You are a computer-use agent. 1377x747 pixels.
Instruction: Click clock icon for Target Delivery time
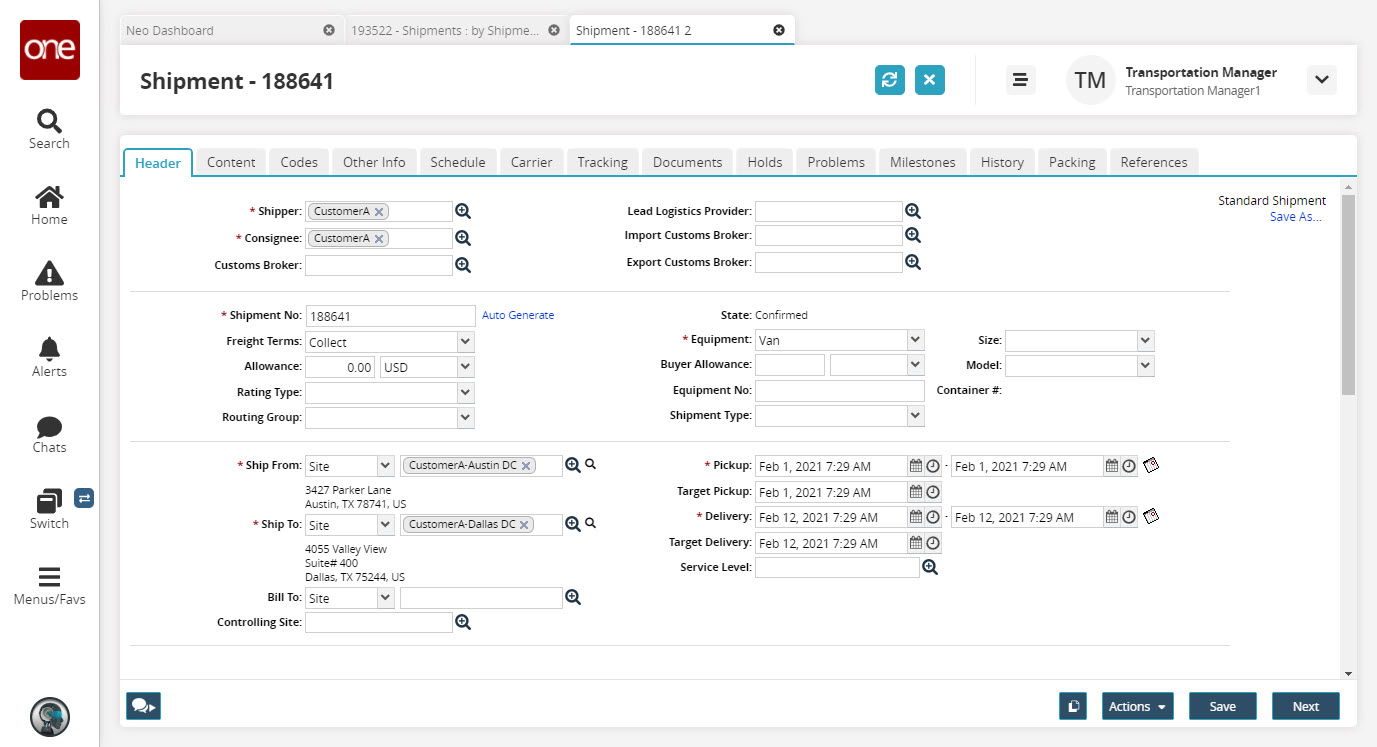(933, 543)
